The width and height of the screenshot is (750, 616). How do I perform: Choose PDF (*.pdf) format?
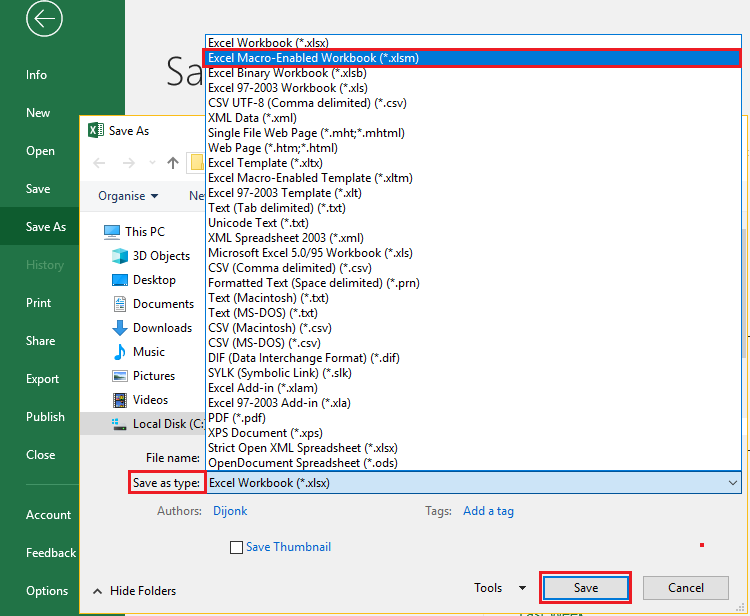point(474,418)
